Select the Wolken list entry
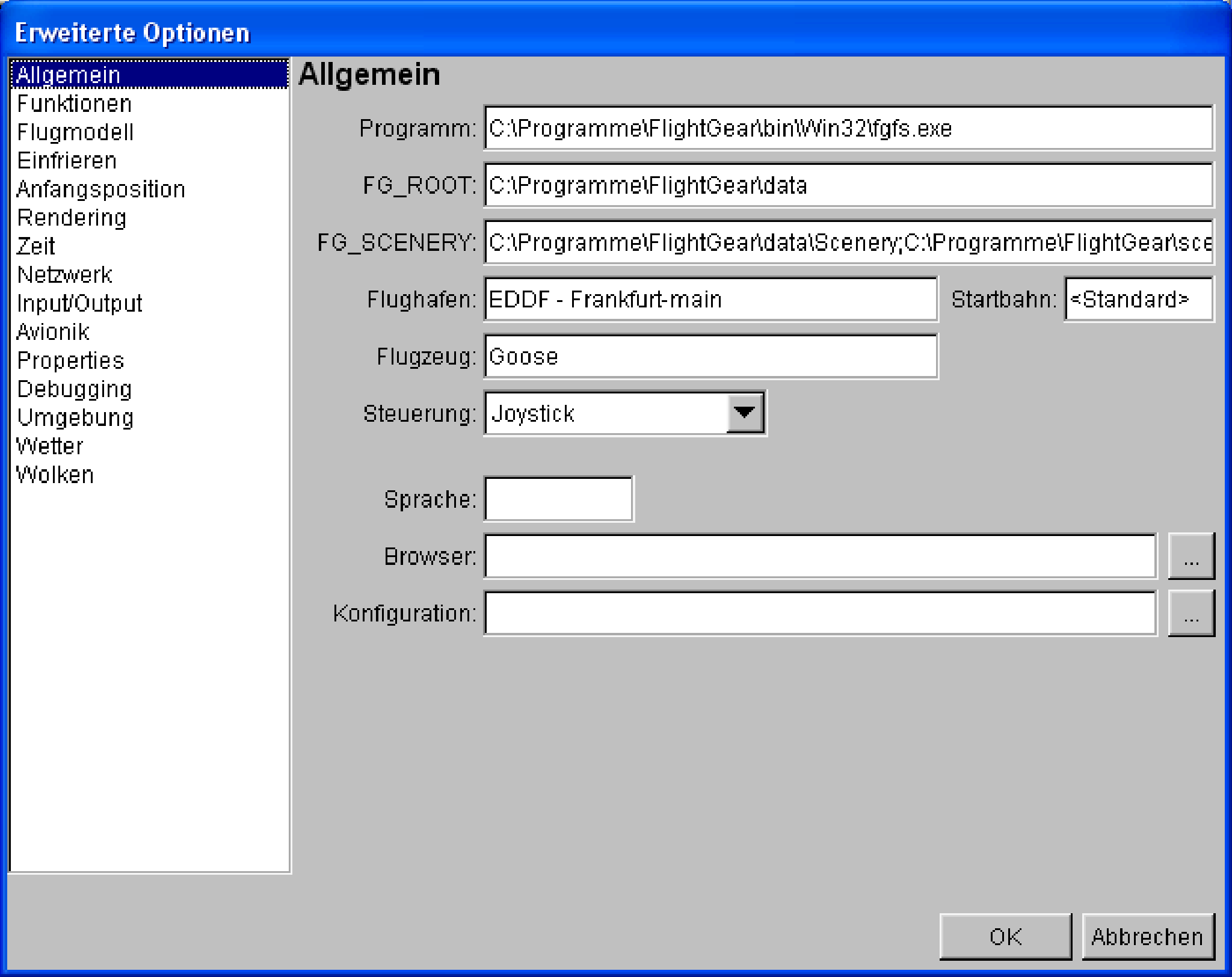 coord(55,475)
